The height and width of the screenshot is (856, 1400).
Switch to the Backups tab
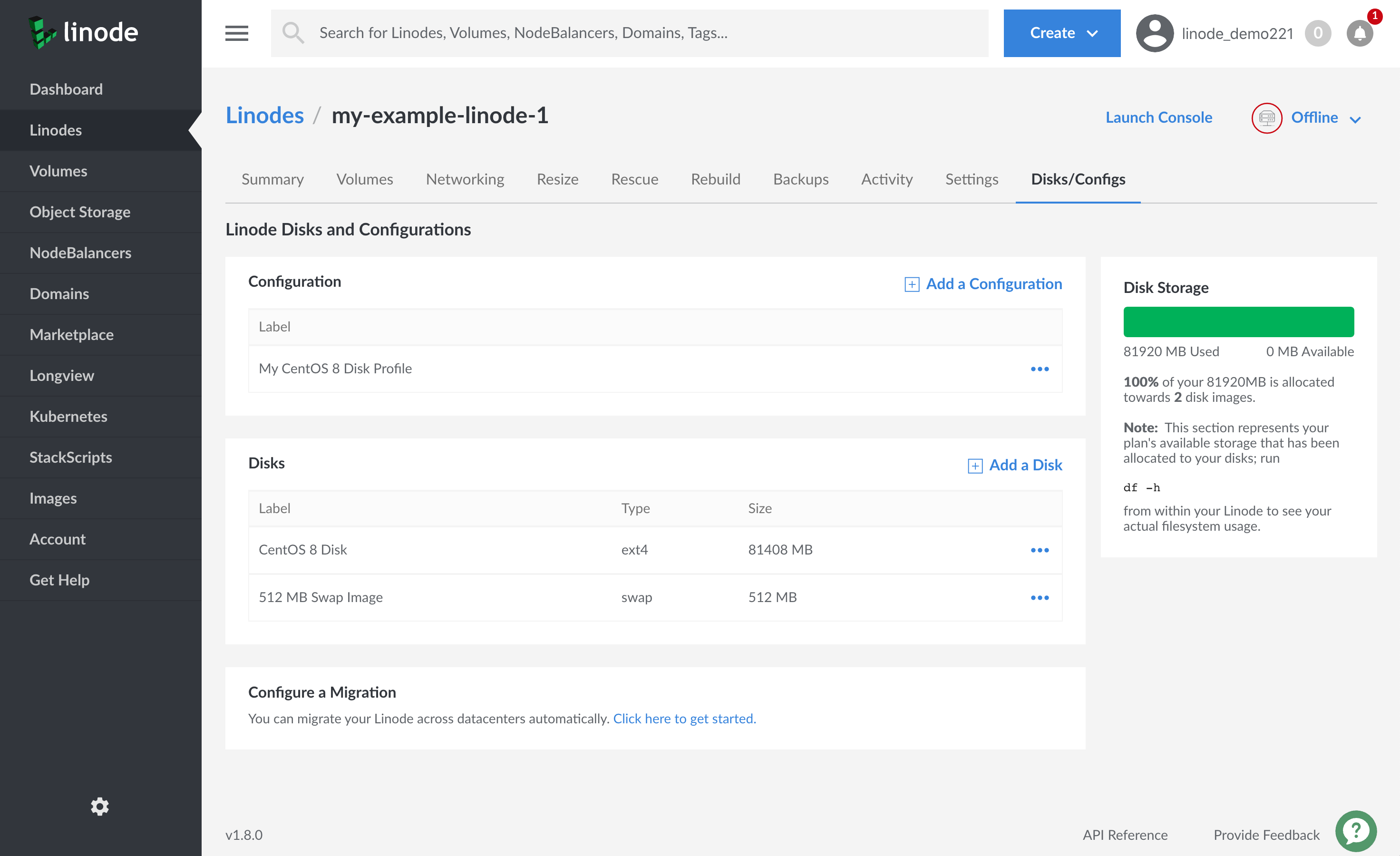[800, 179]
